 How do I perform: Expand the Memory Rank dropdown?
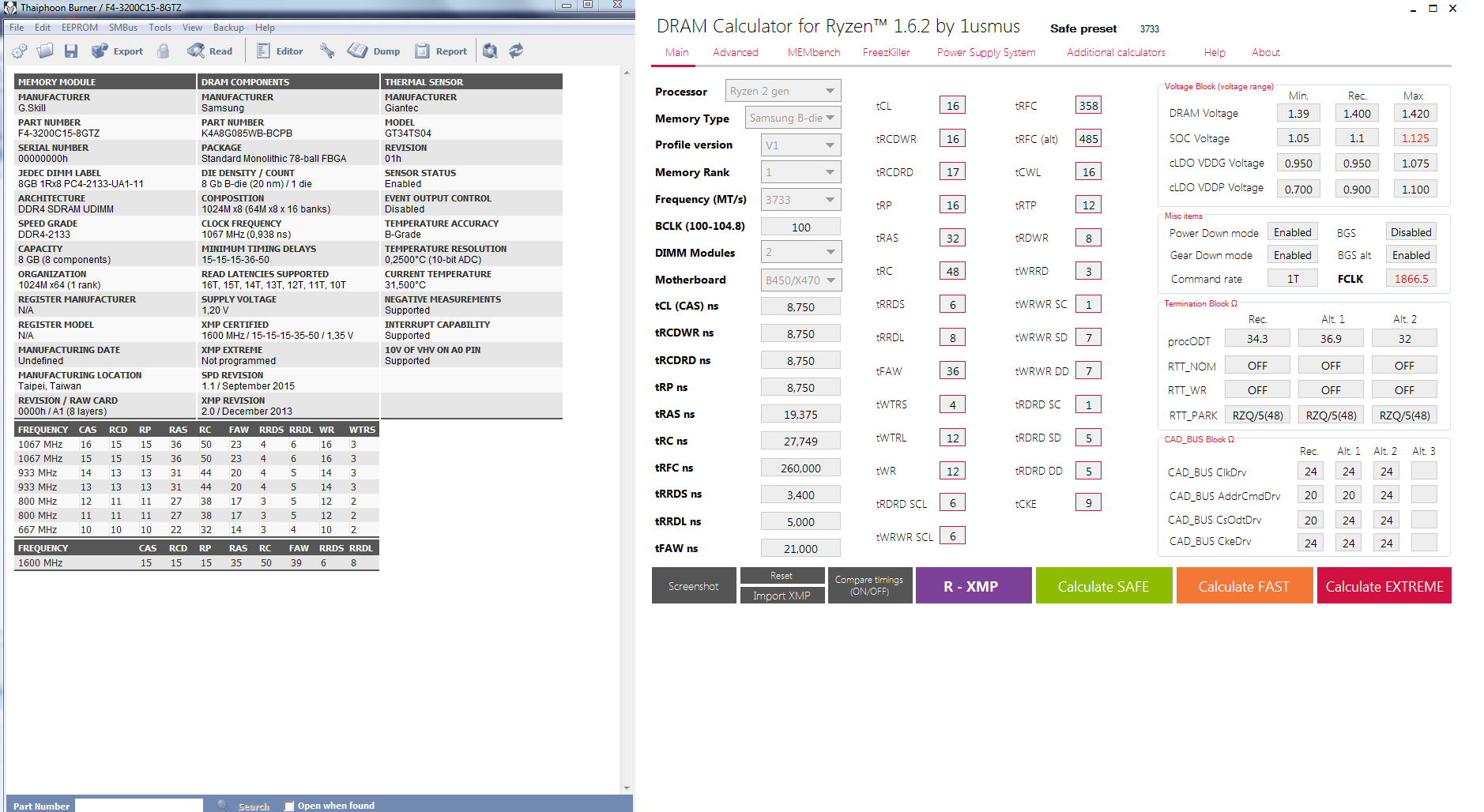800,172
